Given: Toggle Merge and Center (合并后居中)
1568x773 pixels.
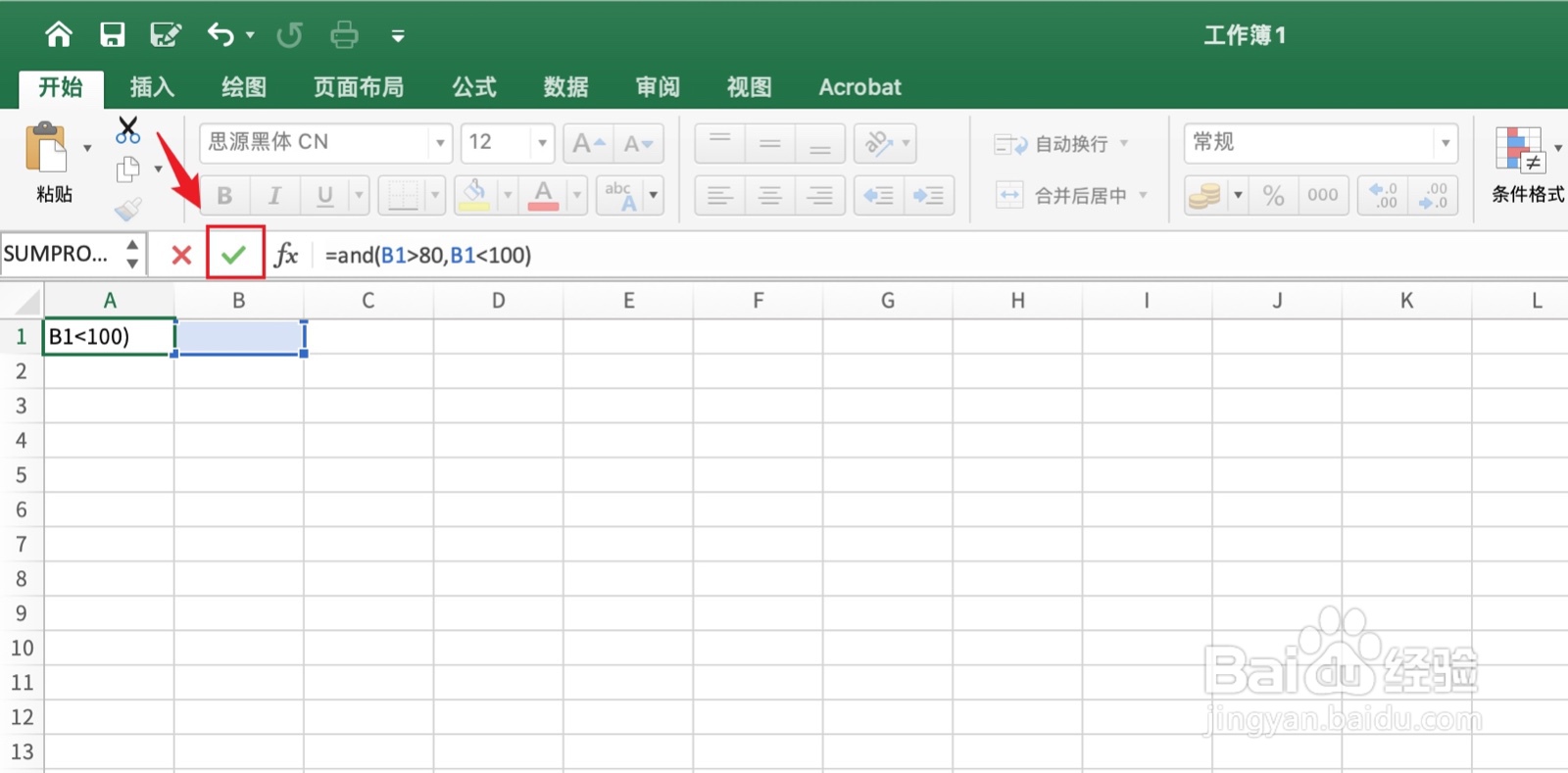Looking at the screenshot, I should (1070, 195).
